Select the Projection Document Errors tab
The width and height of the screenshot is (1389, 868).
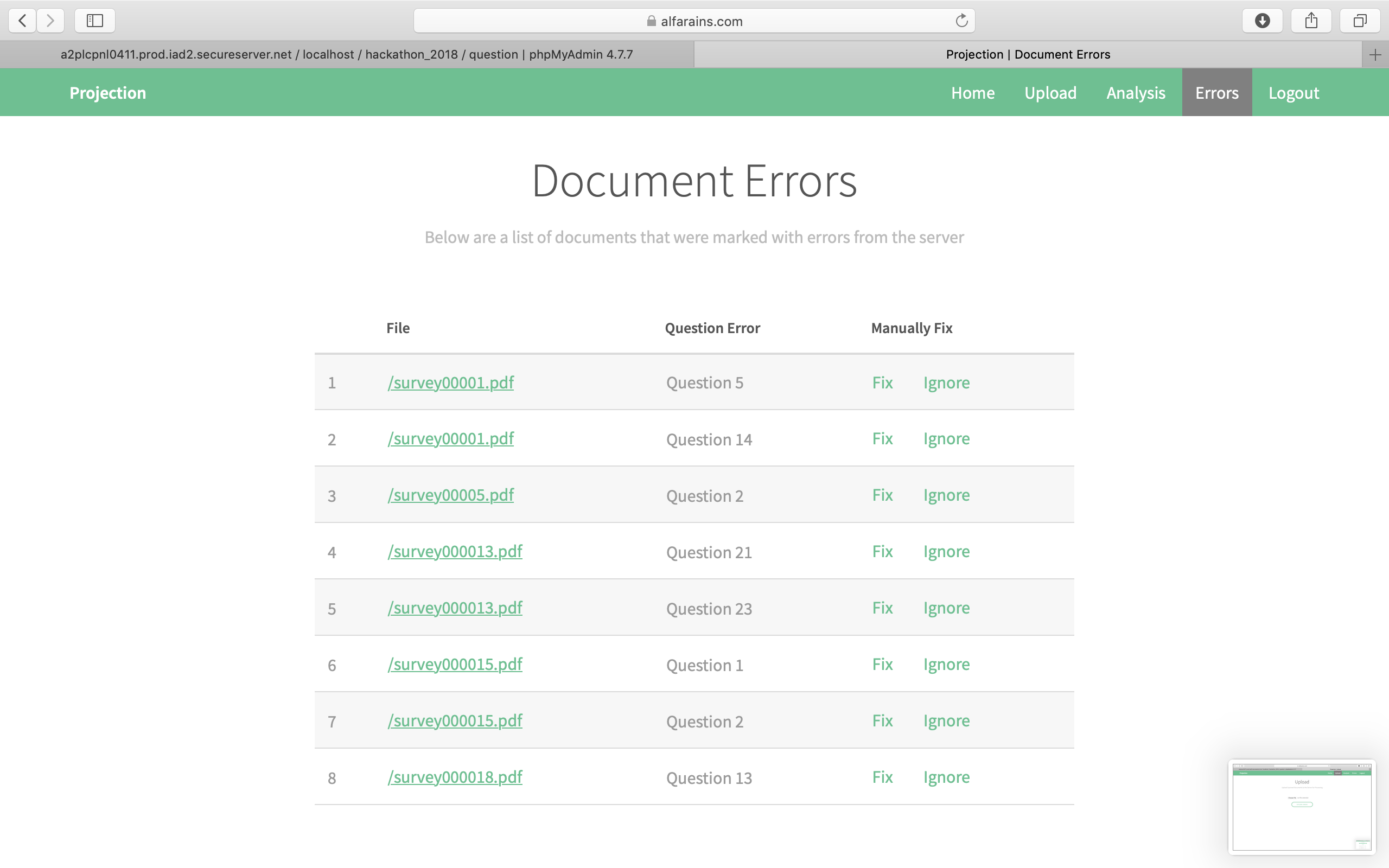tap(1028, 55)
